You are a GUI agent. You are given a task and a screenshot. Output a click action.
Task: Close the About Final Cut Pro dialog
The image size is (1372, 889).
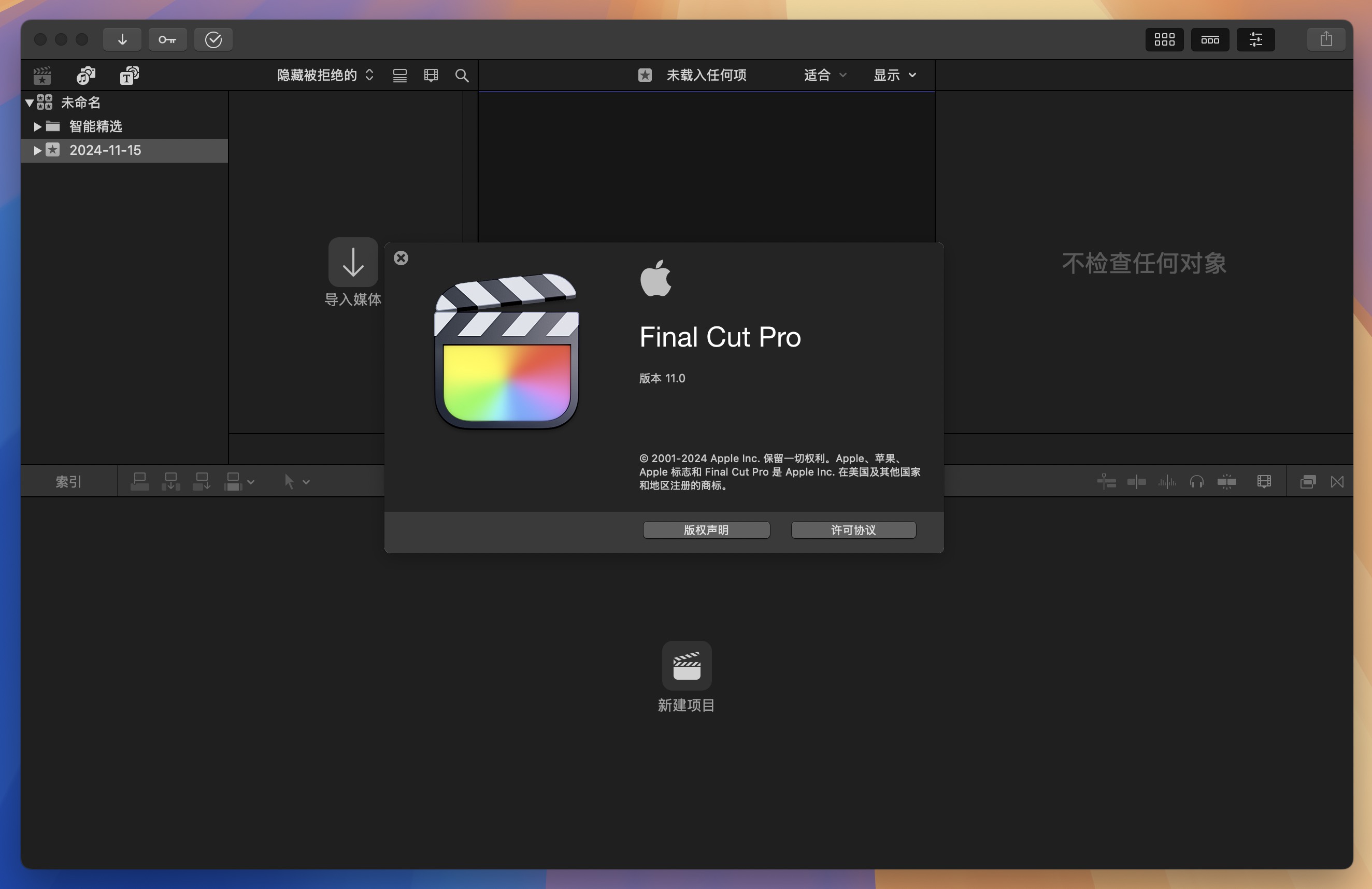(x=401, y=257)
